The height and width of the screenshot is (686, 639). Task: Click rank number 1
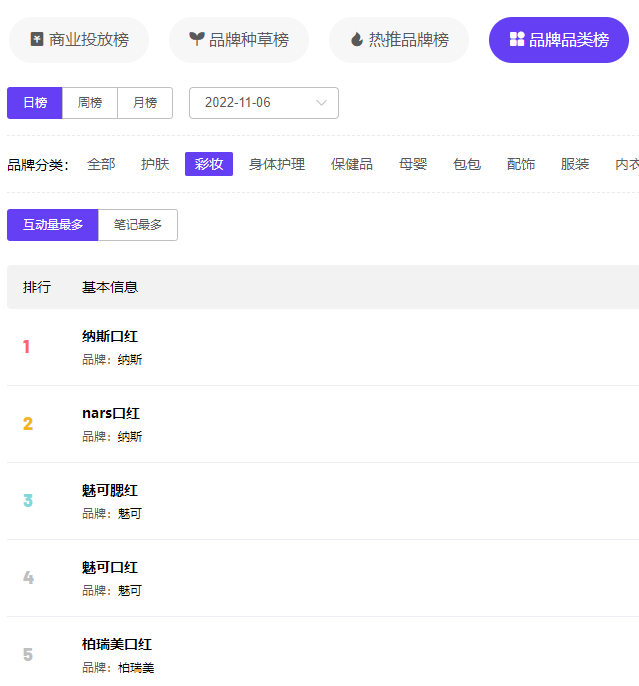tap(26, 346)
